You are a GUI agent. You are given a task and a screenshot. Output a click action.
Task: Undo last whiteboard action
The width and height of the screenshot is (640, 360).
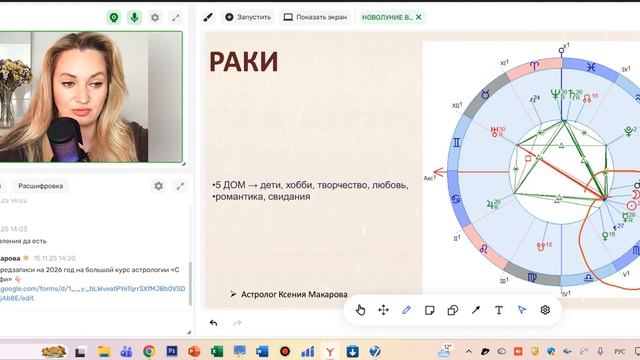pyautogui.click(x=213, y=323)
